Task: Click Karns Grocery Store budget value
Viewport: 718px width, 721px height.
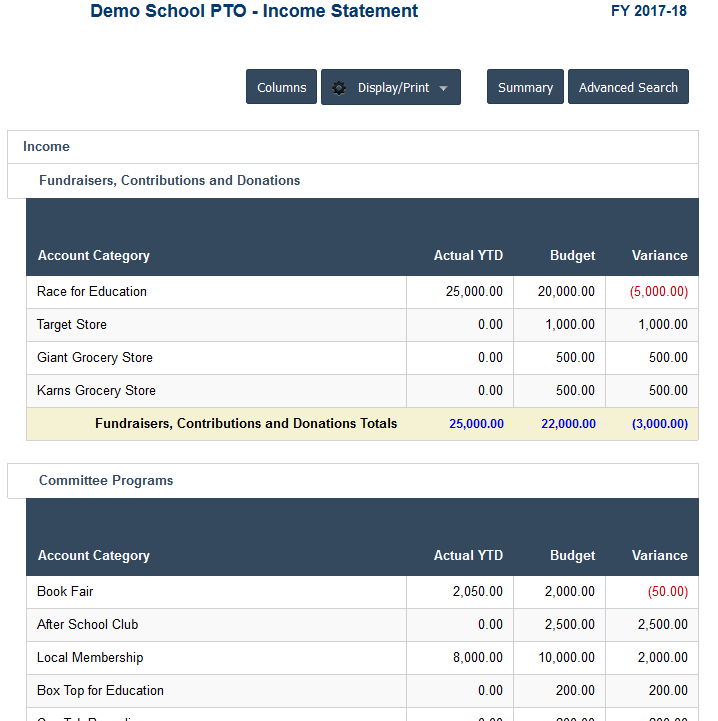Action: (x=575, y=390)
